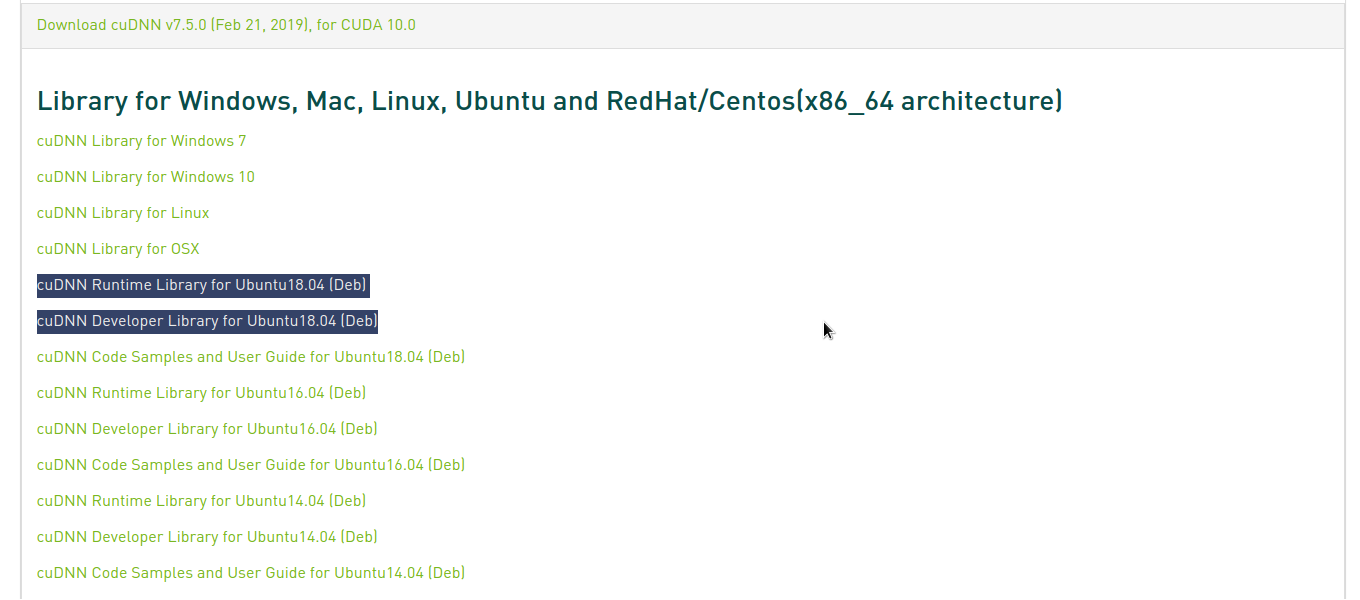The height and width of the screenshot is (600, 1360).
Task: Select cuDNN Developer Library for Ubuntu14.04 (Deb)
Action: [x=207, y=537]
